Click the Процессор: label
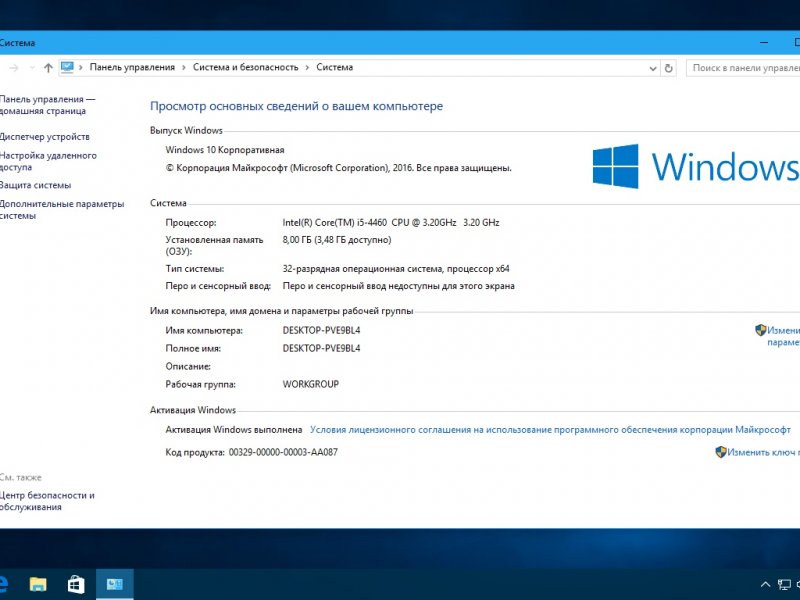 click(191, 222)
